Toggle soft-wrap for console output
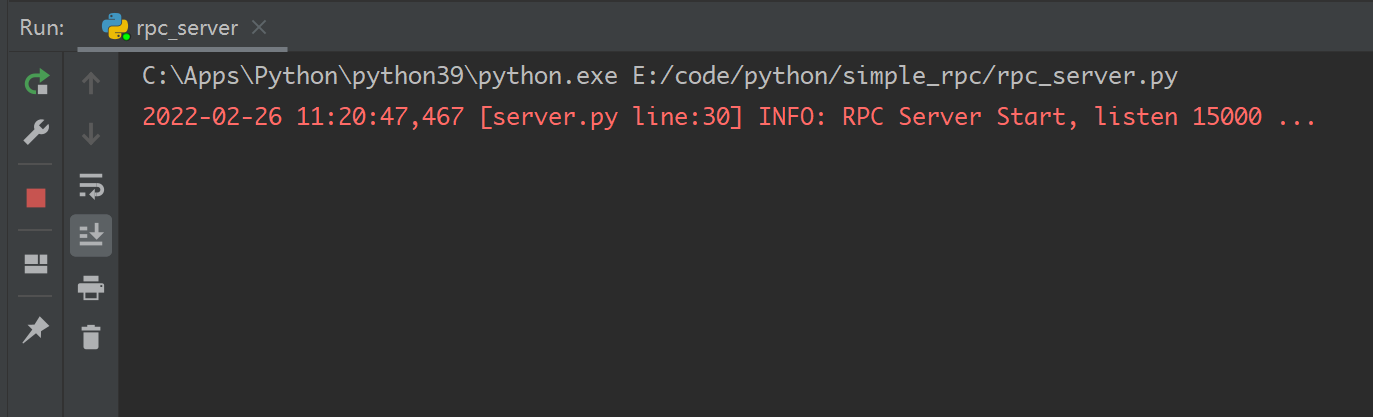Viewport: 1373px width, 417px height. [x=91, y=185]
